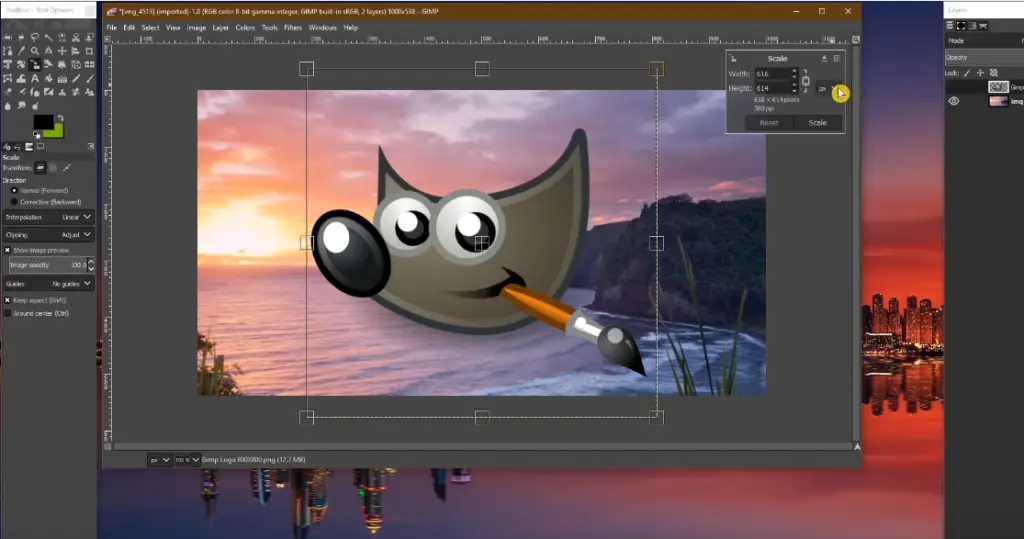The image size is (1024, 539).
Task: Enable Around center (Ctrl)
Action: (37, 314)
